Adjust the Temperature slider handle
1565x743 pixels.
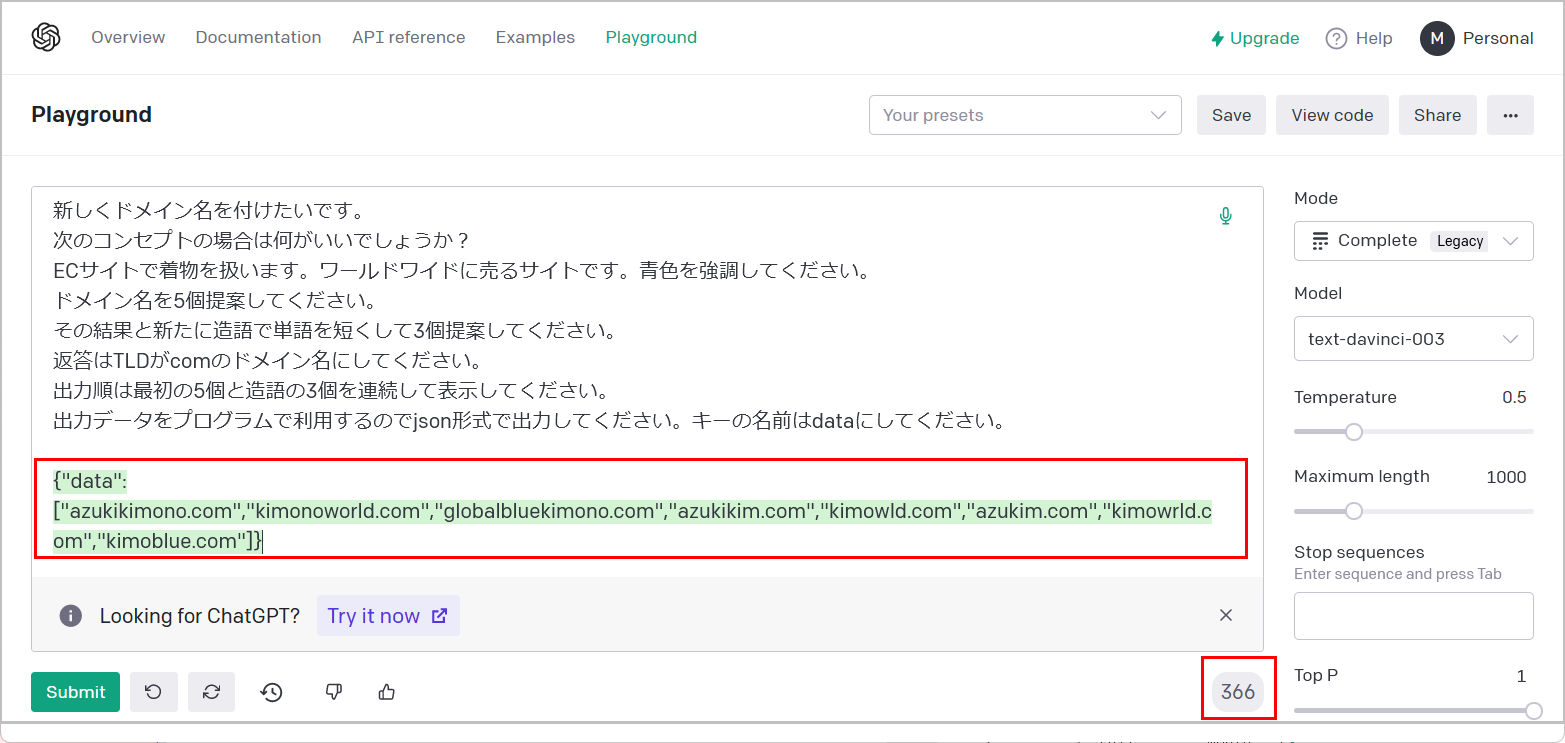(x=1353, y=432)
